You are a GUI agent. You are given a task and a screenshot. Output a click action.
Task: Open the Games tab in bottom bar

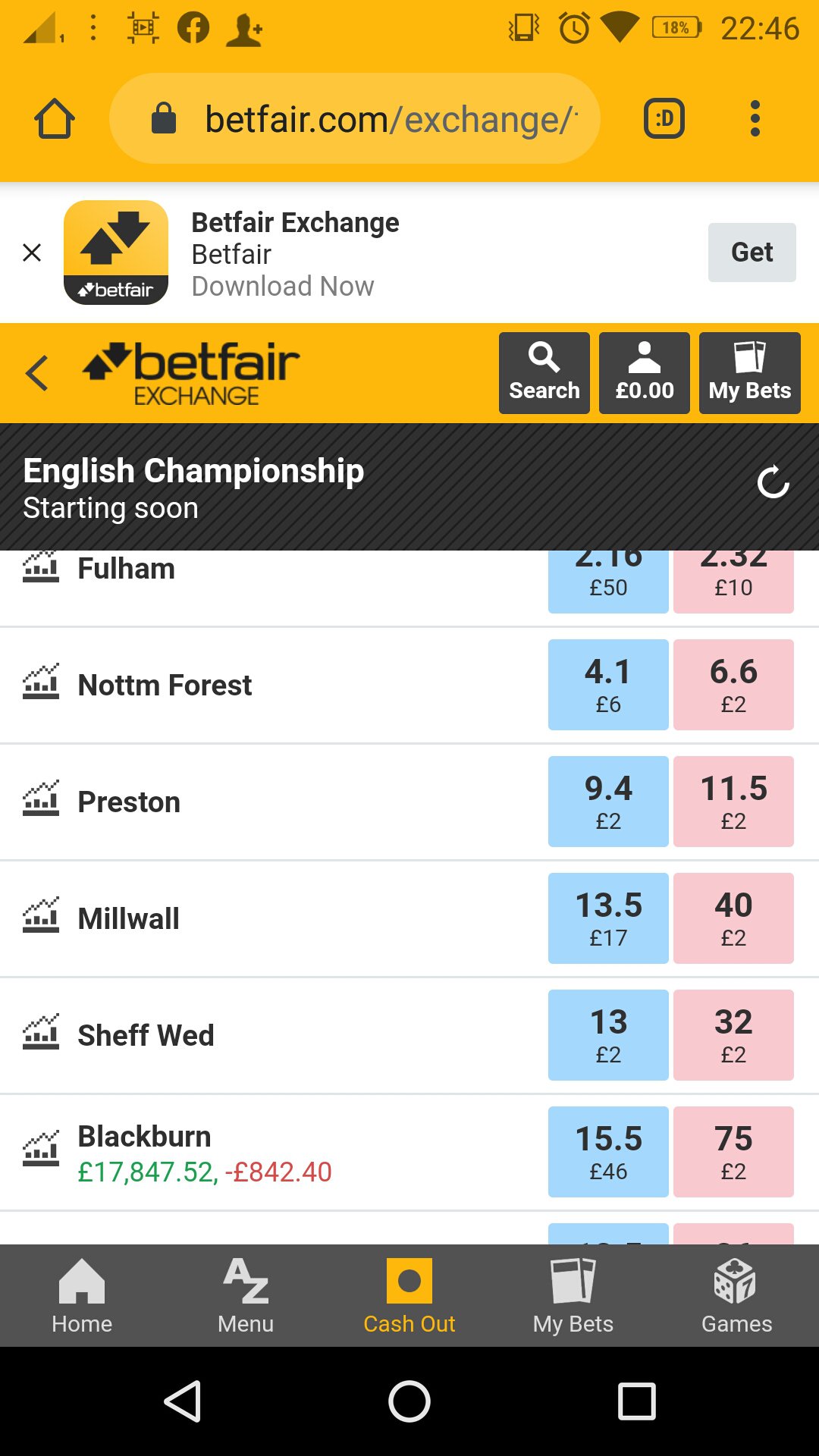[736, 1296]
